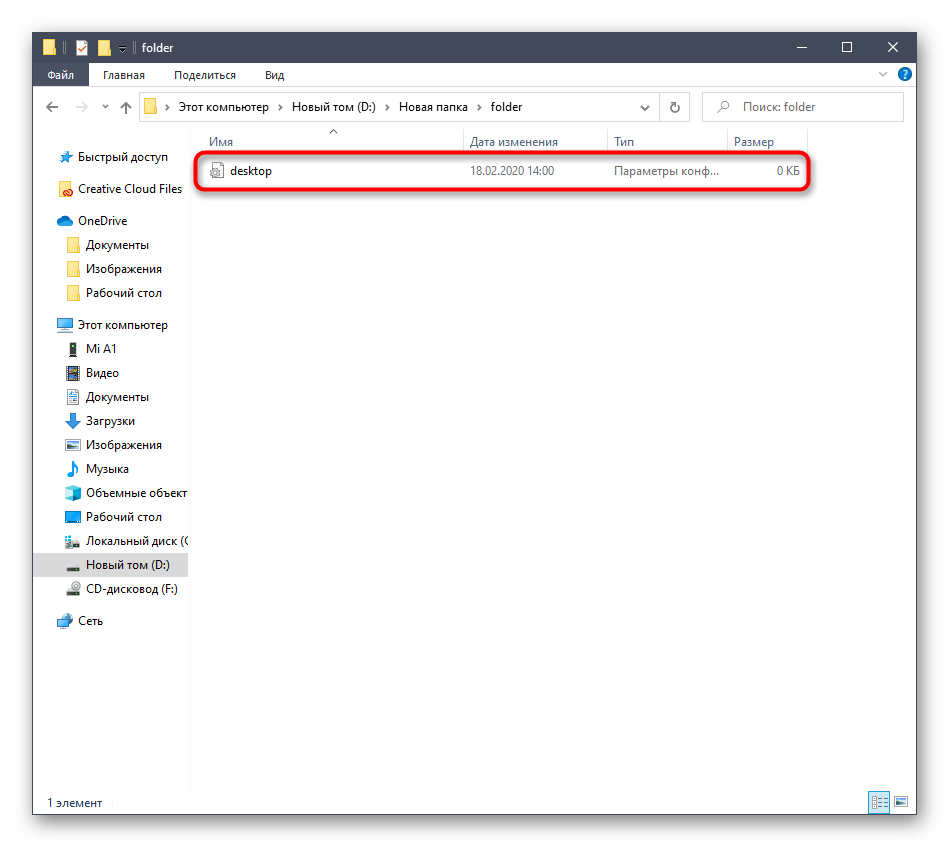Click Новая папка breadcrumb segment
Viewport: 949px width, 847px height.
(433, 107)
